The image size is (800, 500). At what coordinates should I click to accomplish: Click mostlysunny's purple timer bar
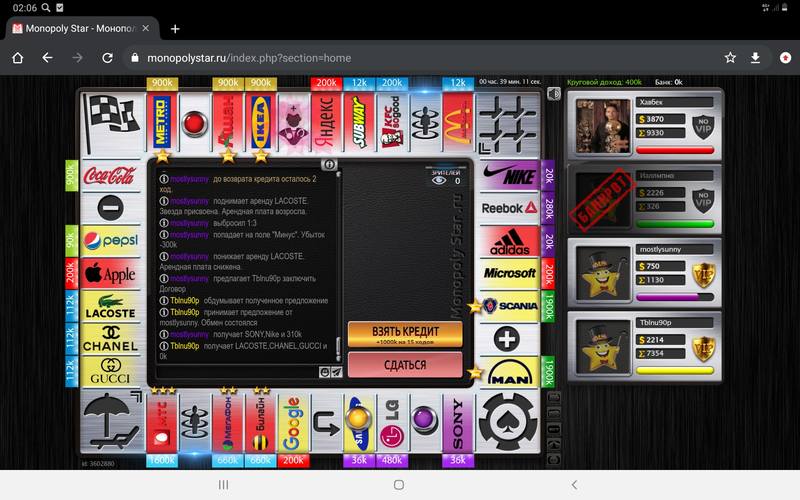coord(674,297)
